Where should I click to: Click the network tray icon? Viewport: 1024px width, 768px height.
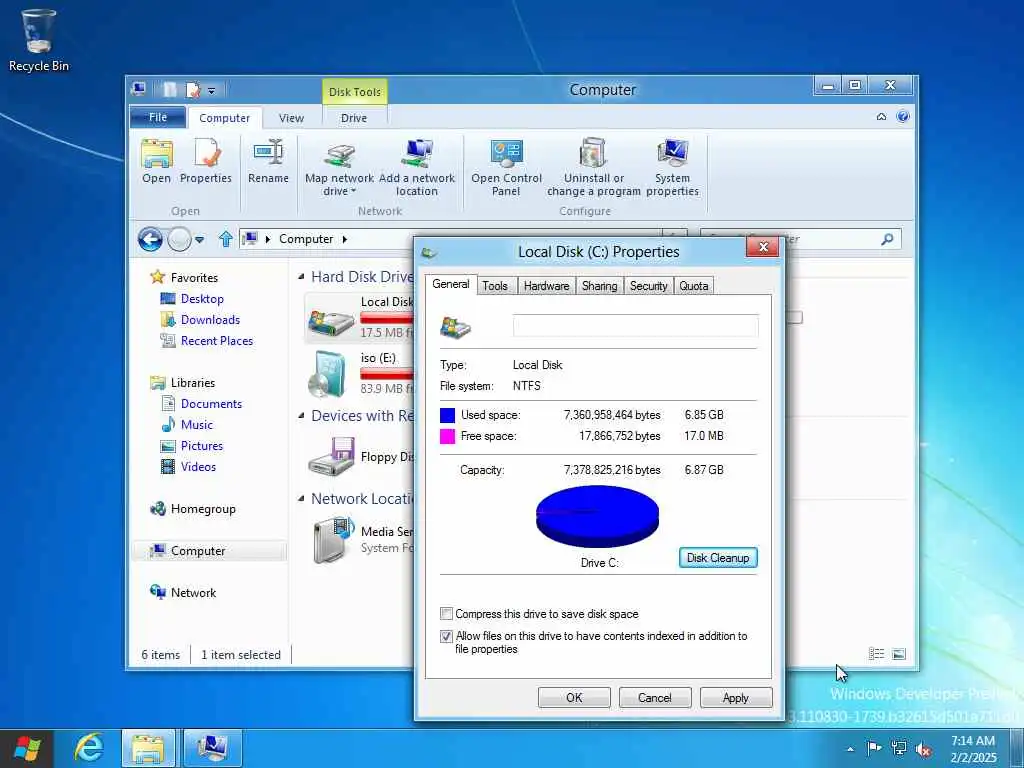coord(899,748)
